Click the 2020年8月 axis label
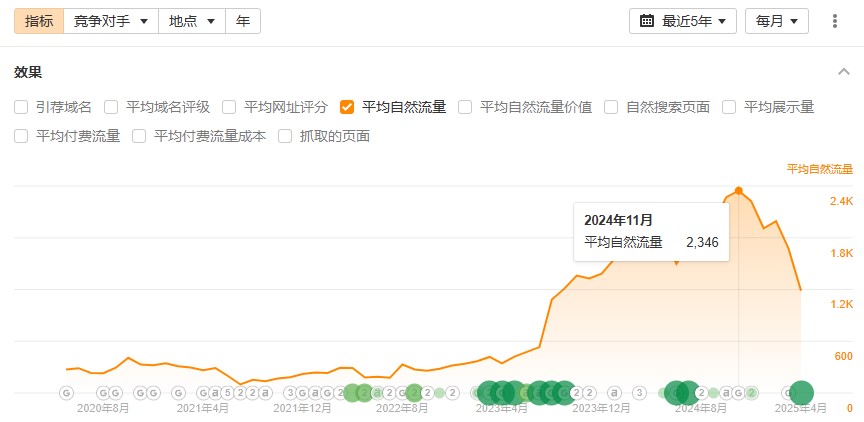The height and width of the screenshot is (422, 864). (x=103, y=409)
